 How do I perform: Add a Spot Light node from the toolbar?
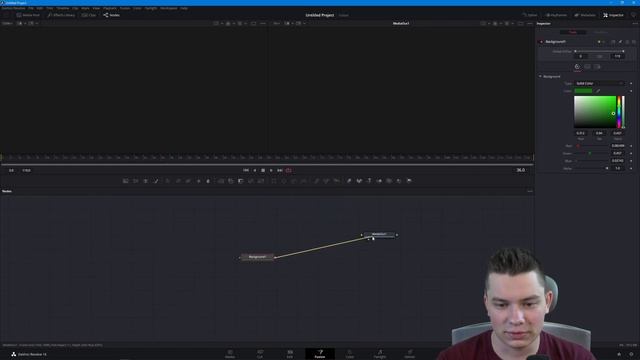point(399,181)
